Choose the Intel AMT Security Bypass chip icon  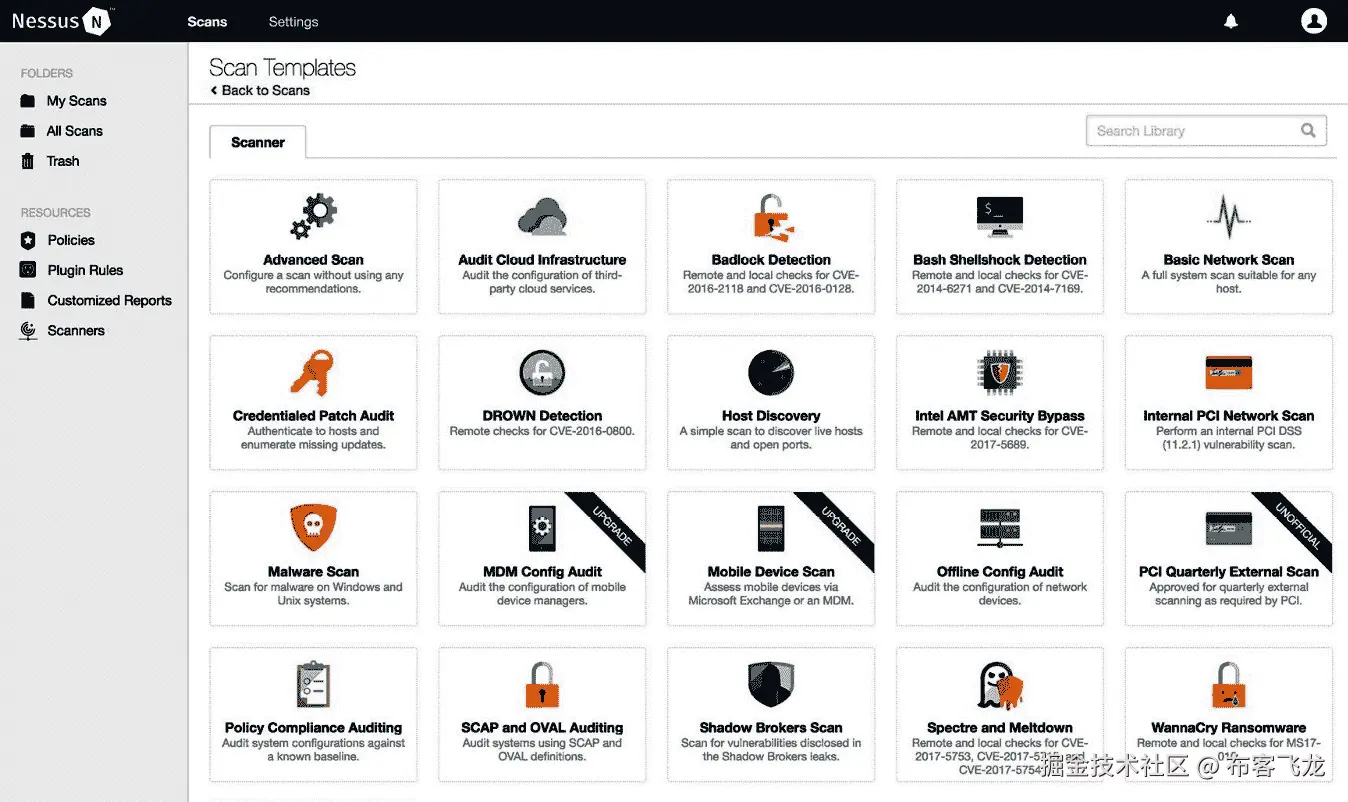click(1000, 373)
